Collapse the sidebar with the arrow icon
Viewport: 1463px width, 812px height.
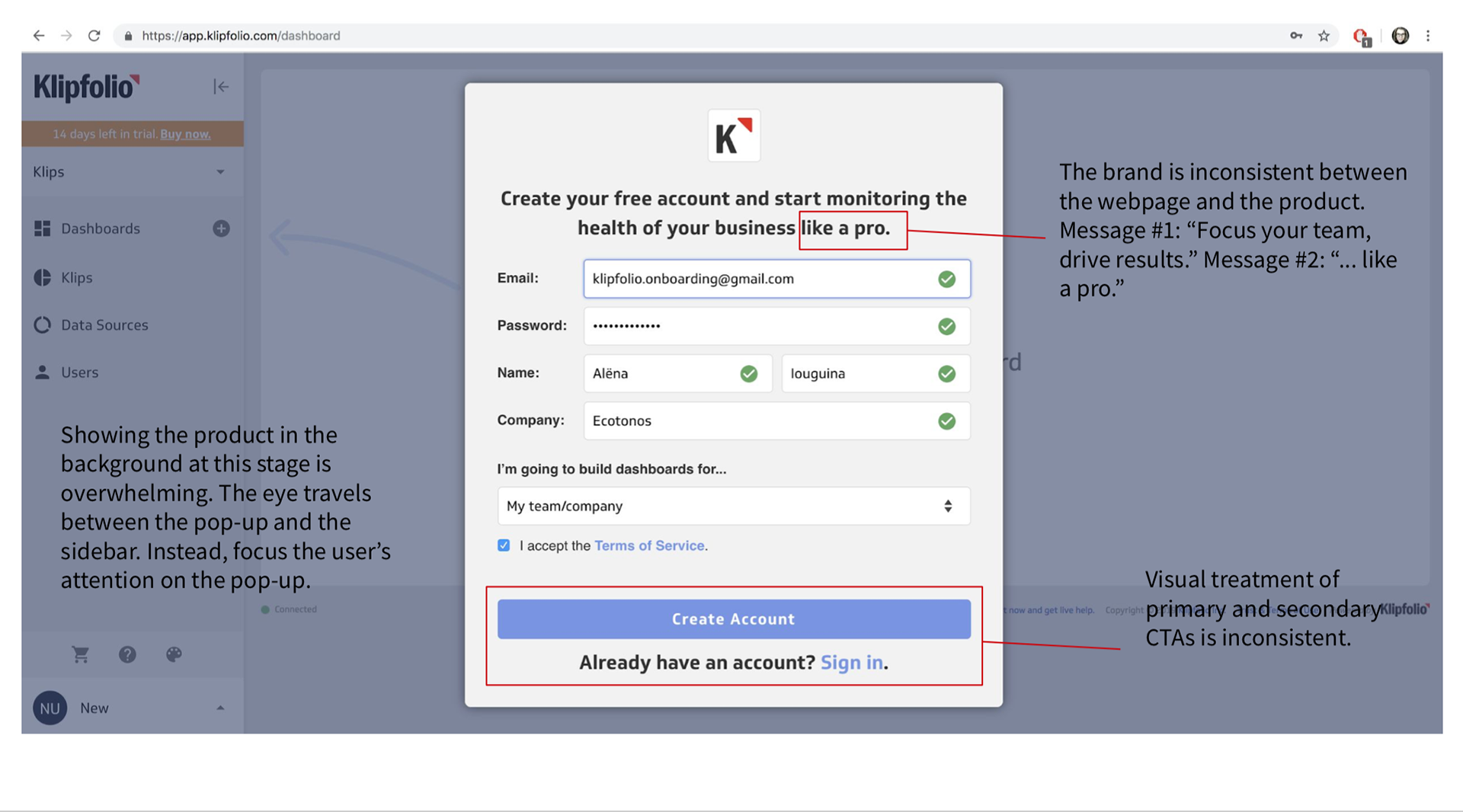(x=221, y=87)
